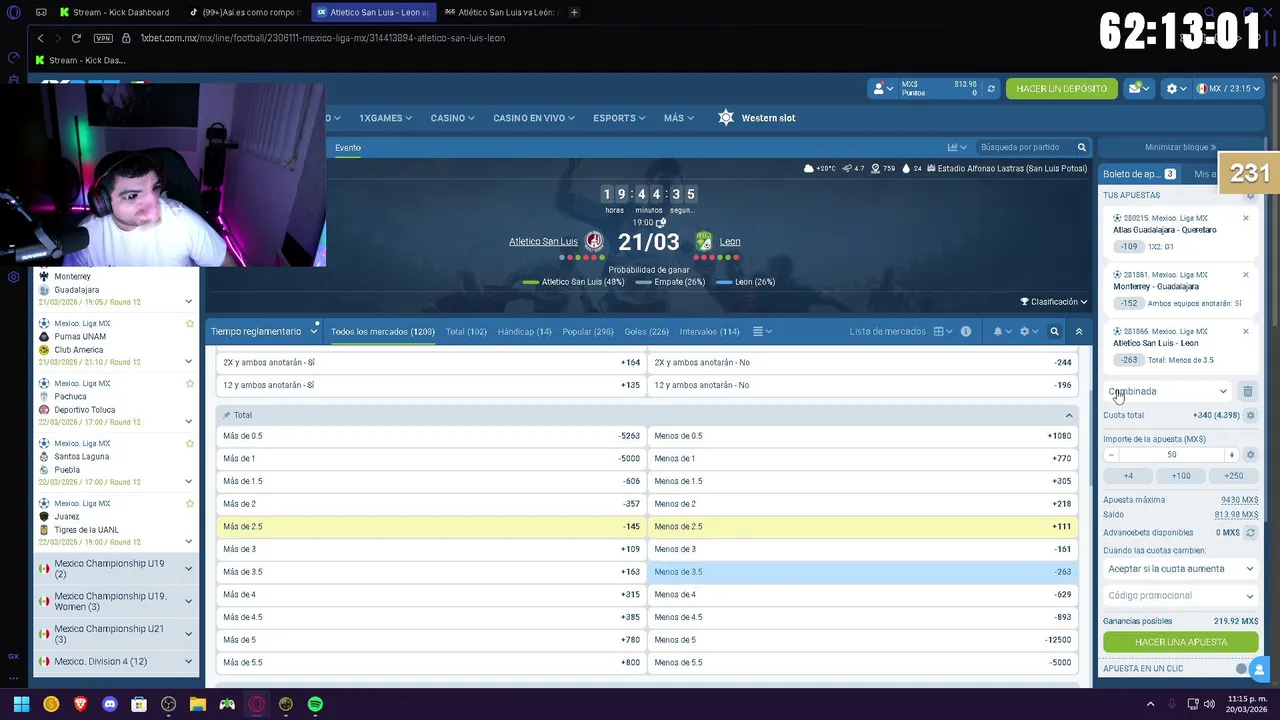1280x720 pixels.
Task: Select Más de 2.5 odds -145
Action: pyautogui.click(x=431, y=526)
